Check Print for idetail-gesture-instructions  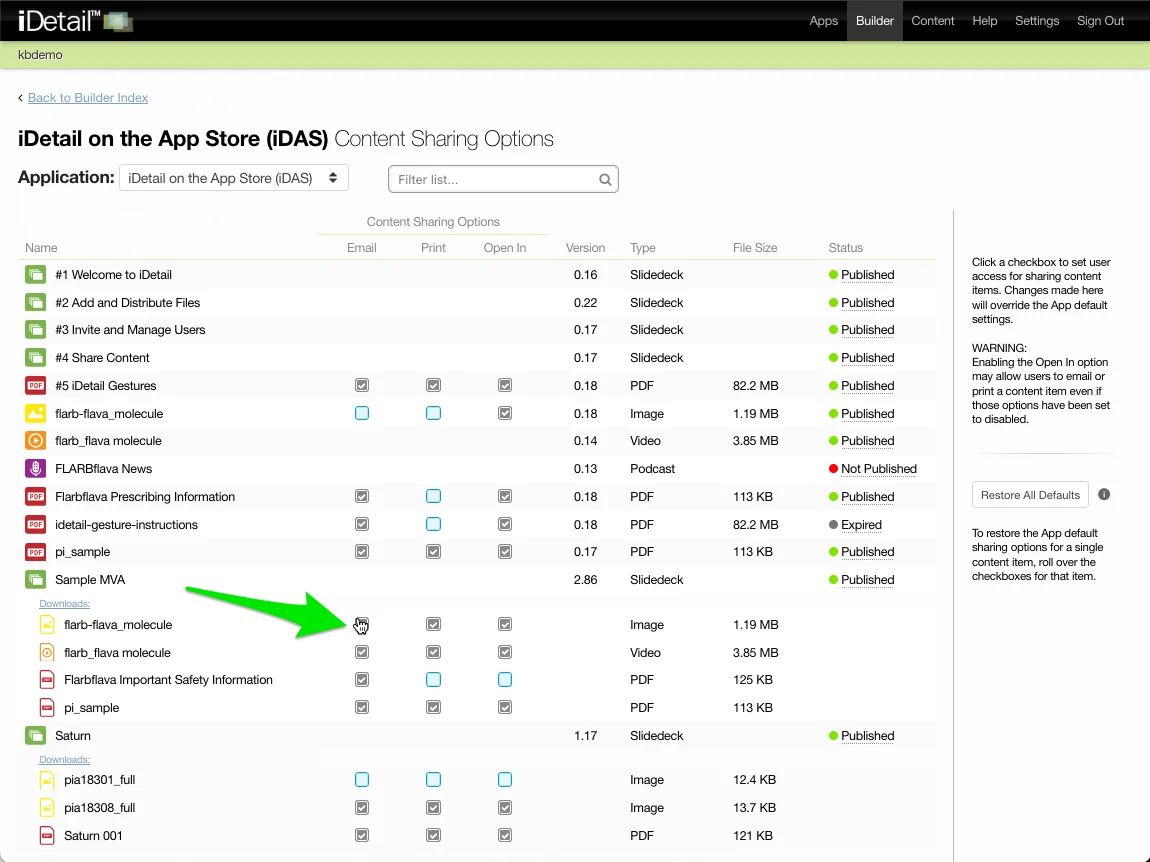point(433,525)
